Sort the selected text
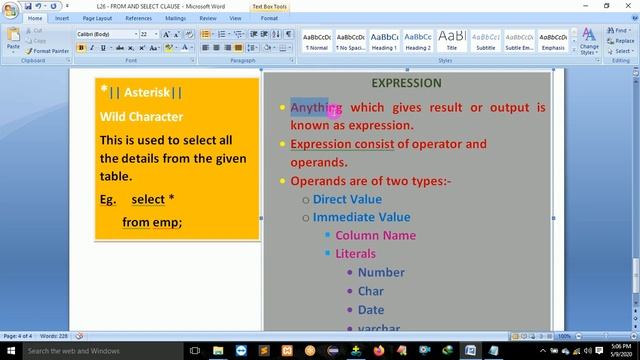 (x=276, y=34)
